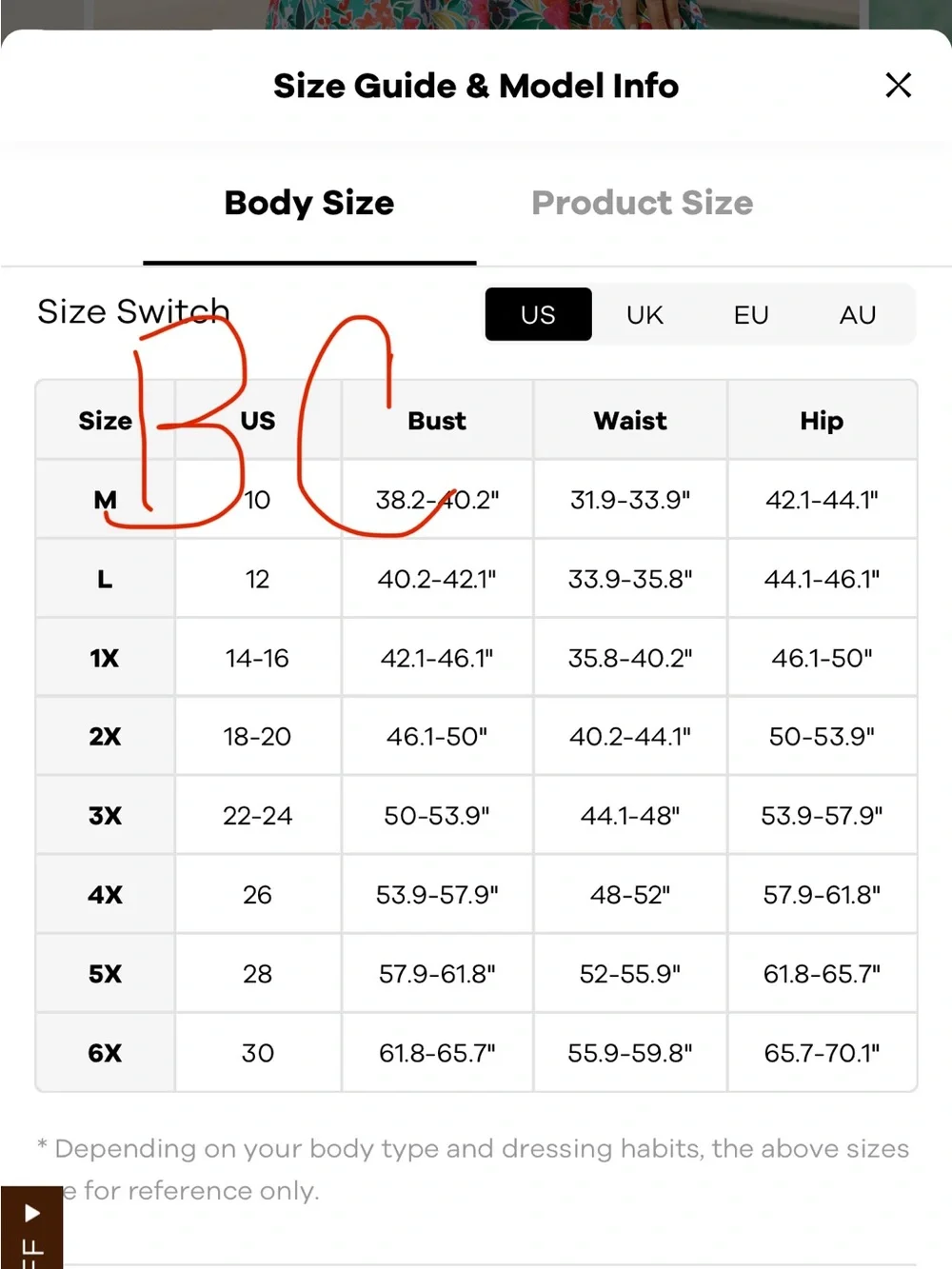Tap the Hip column header
The image size is (952, 1269).
(822, 421)
